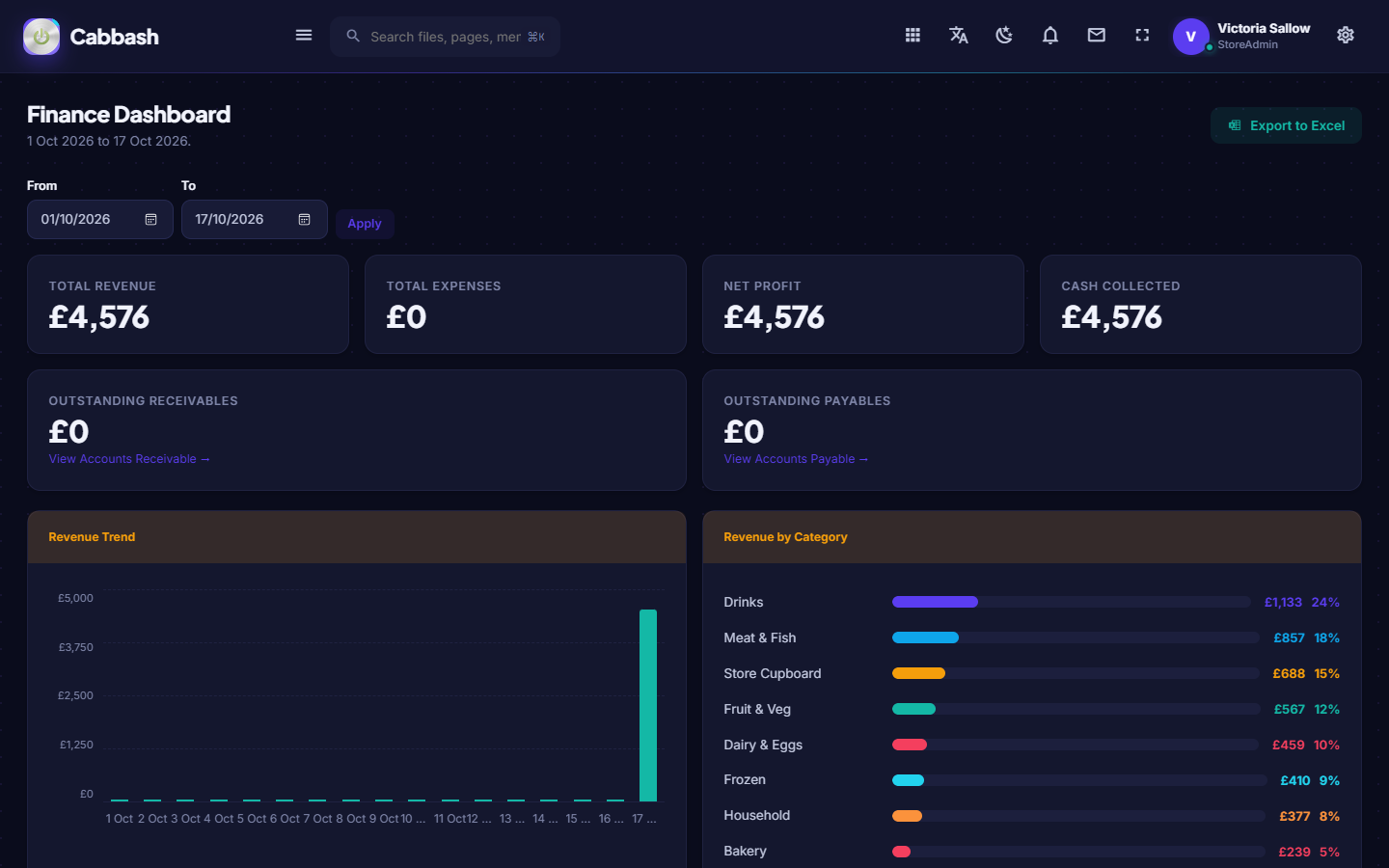The image size is (1389, 868).
Task: Click the Store Cupboard orange bar
Action: click(918, 673)
